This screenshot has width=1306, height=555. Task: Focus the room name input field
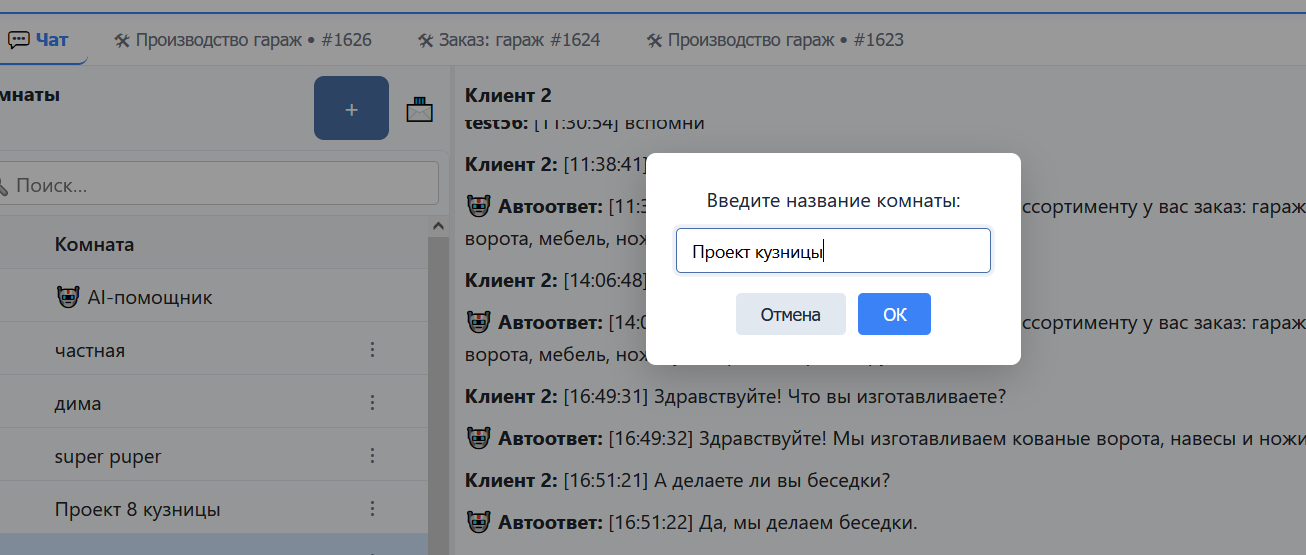pos(833,251)
